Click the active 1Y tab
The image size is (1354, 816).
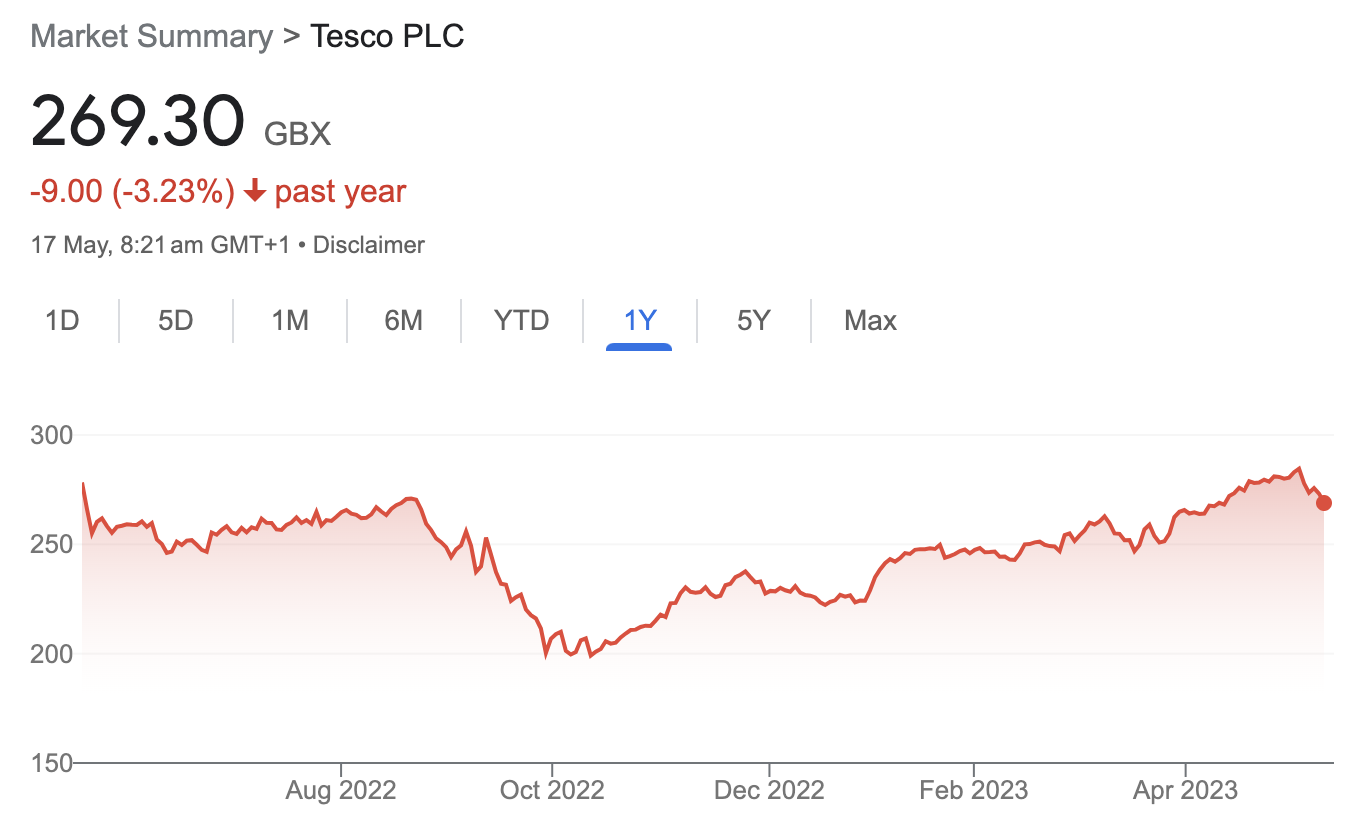(639, 321)
